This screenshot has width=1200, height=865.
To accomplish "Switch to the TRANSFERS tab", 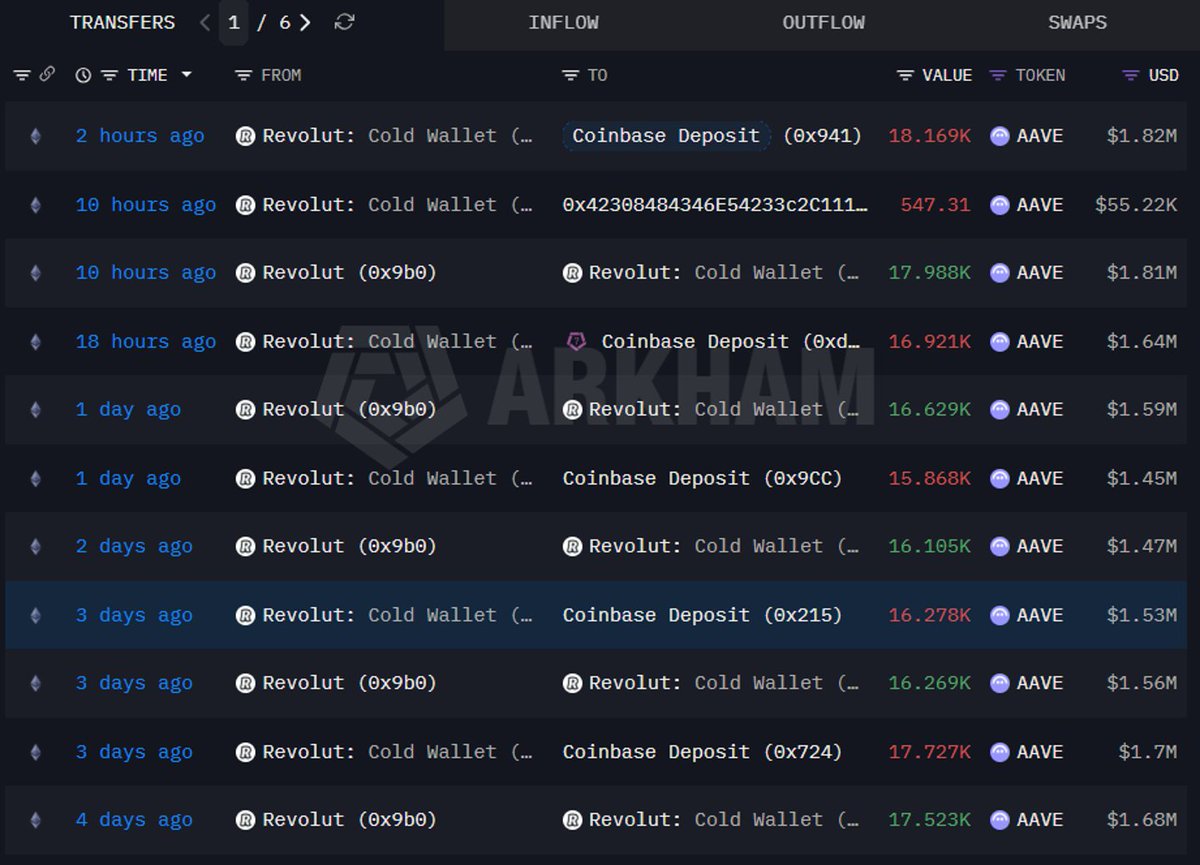I will (122, 22).
